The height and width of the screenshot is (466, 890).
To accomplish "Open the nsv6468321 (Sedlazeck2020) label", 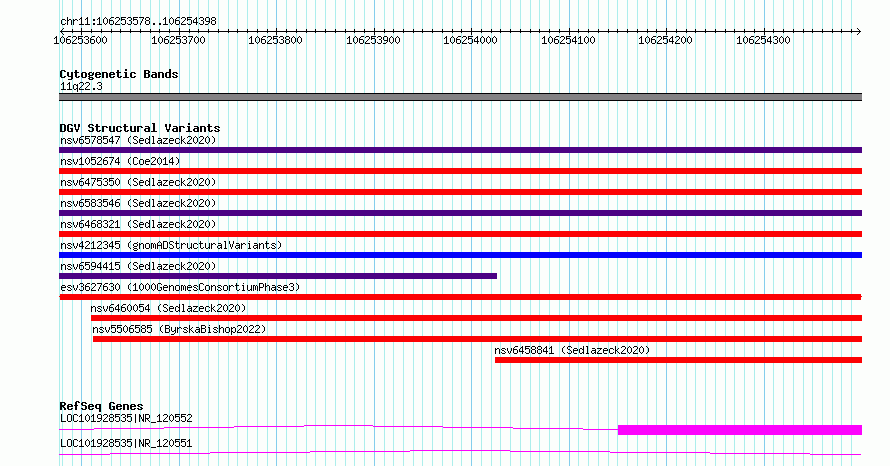I will coord(138,224).
